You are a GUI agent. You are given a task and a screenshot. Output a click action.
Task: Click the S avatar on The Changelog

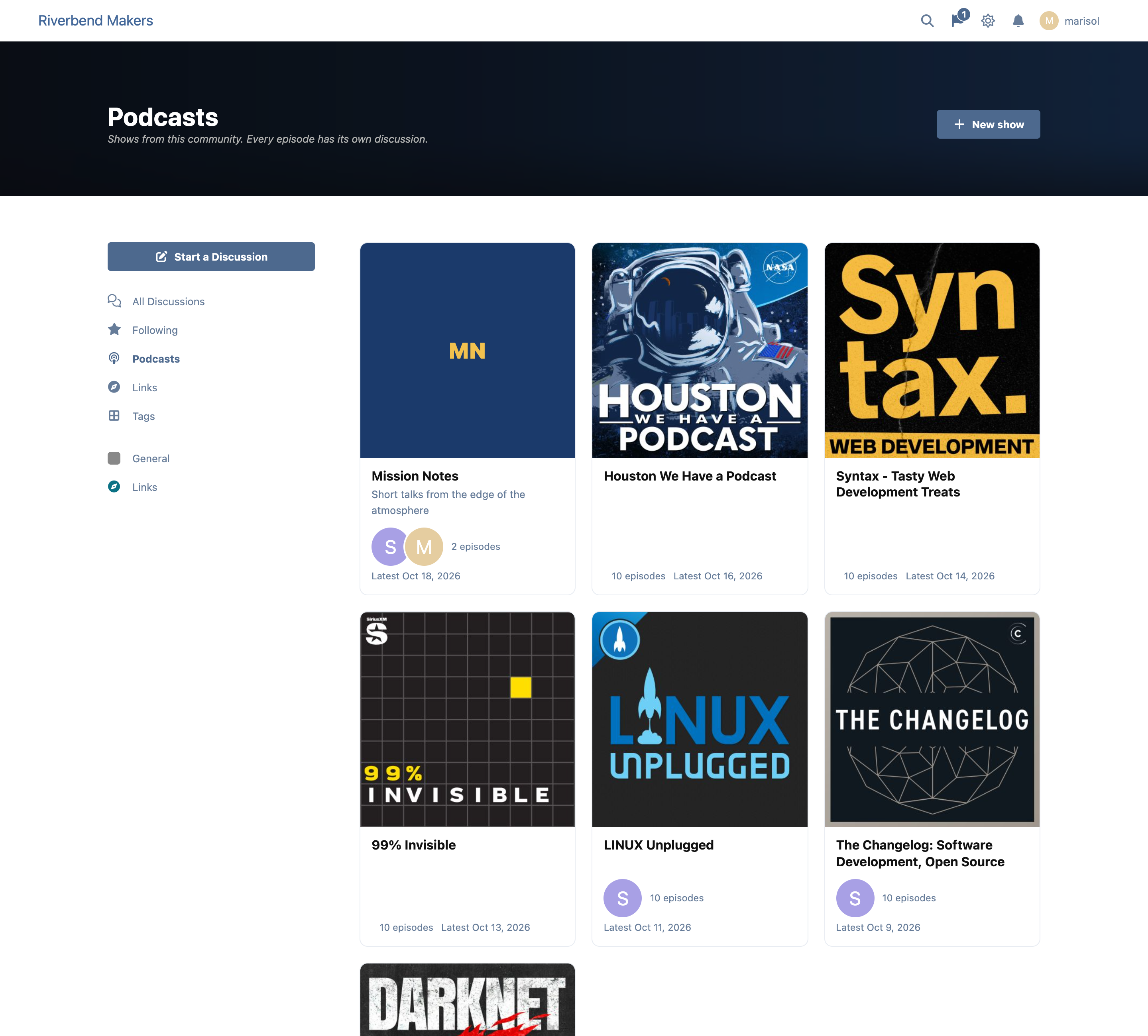coord(855,898)
